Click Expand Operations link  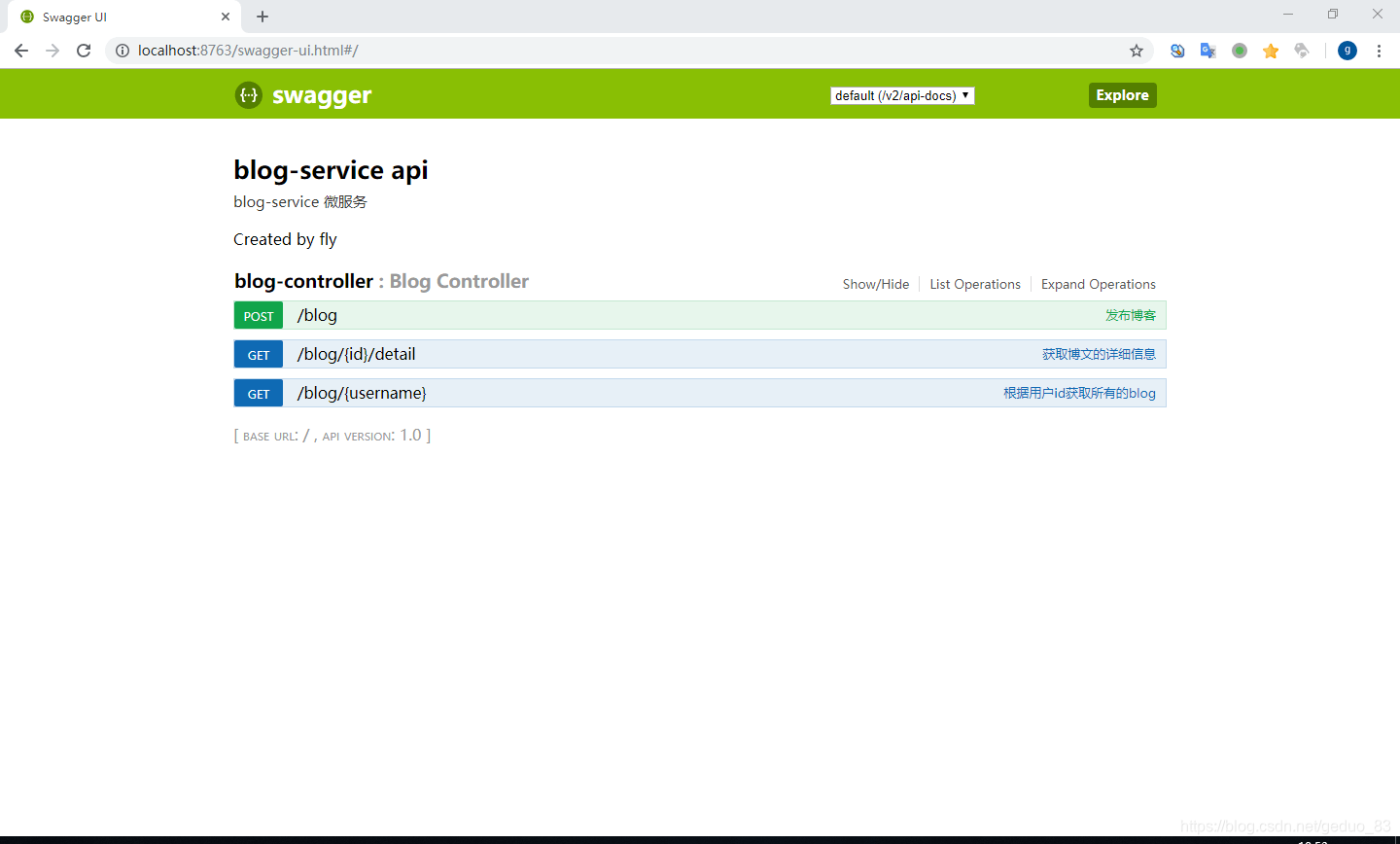pos(1099,284)
